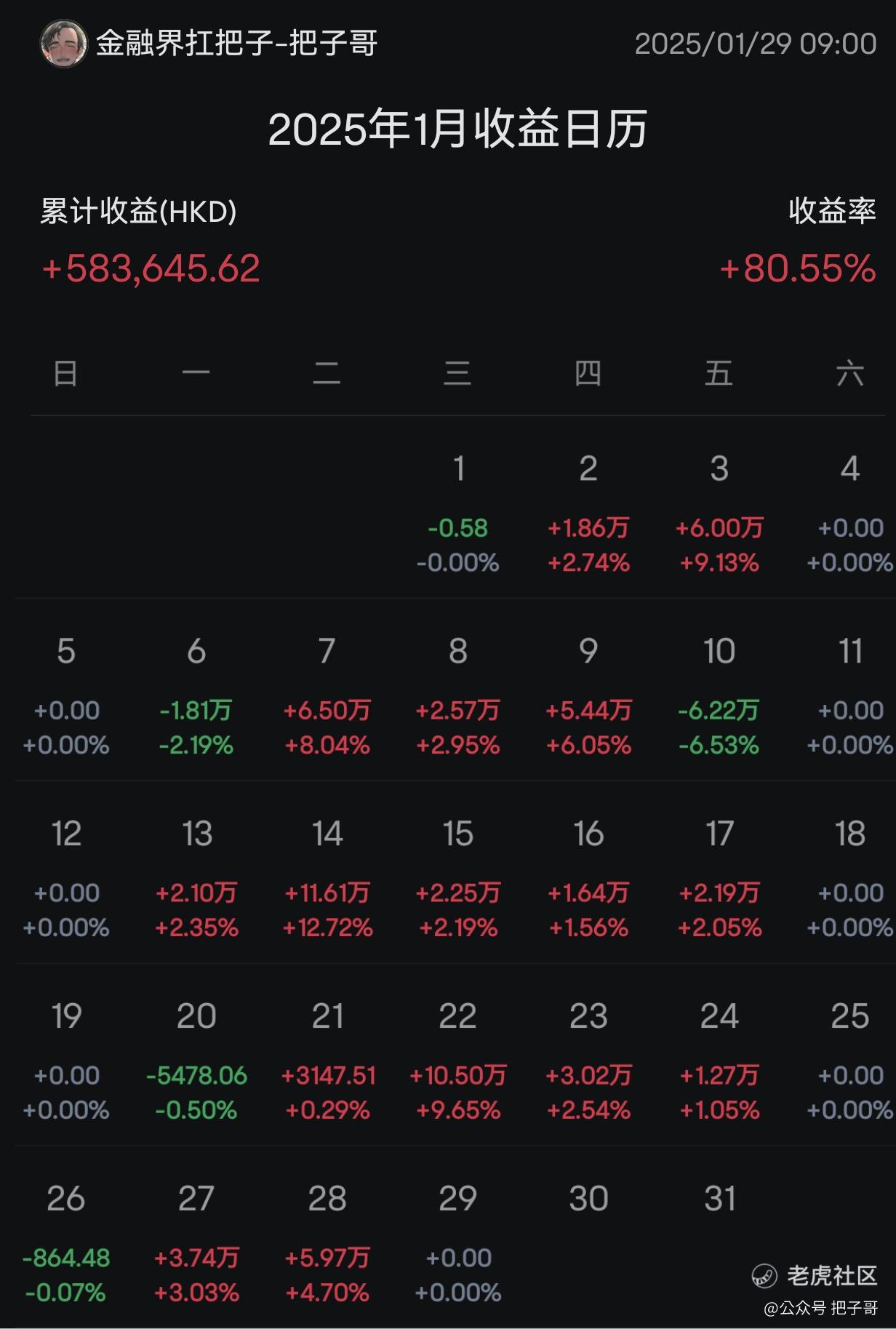The image size is (896, 1329).
Task: Open username 金融界扛把子-把子哥
Action: [x=237, y=44]
